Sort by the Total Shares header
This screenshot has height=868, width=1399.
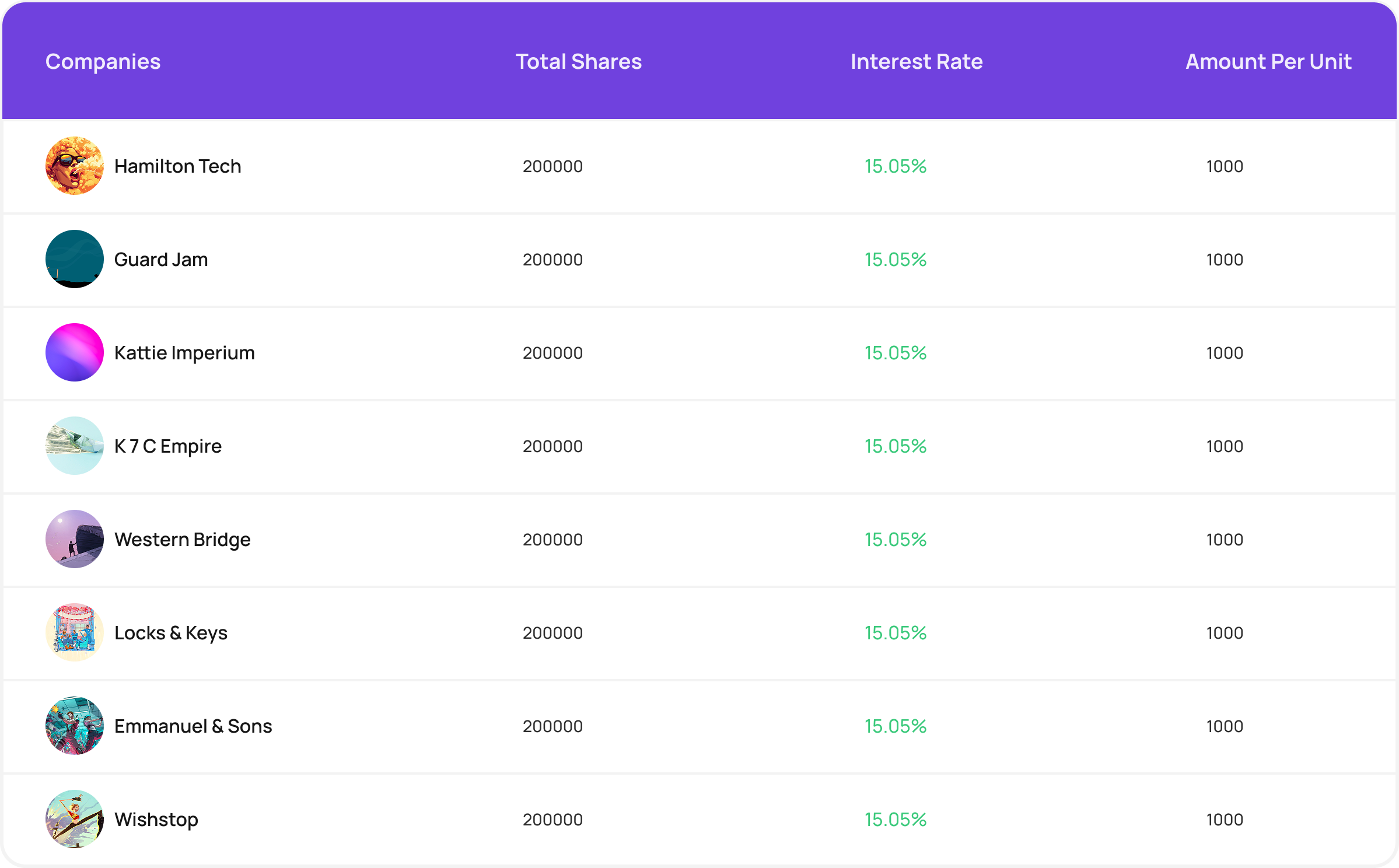579,62
